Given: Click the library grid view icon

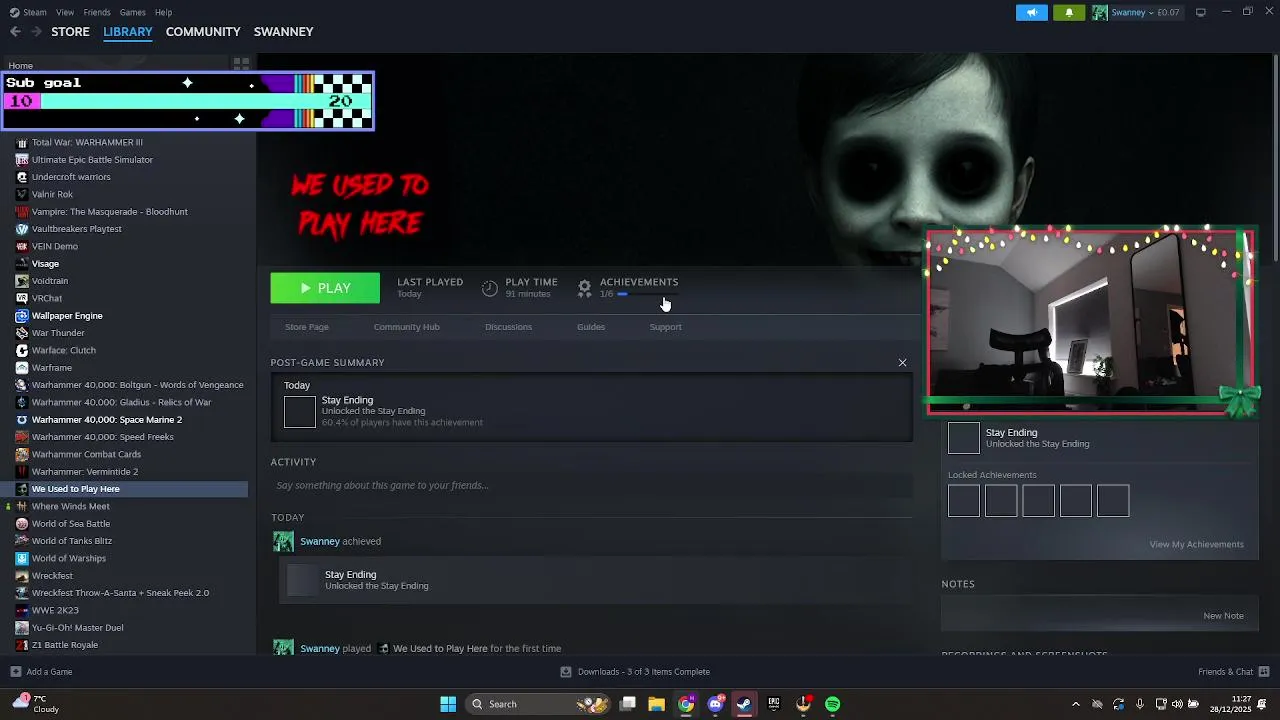Looking at the screenshot, I should point(241,63).
